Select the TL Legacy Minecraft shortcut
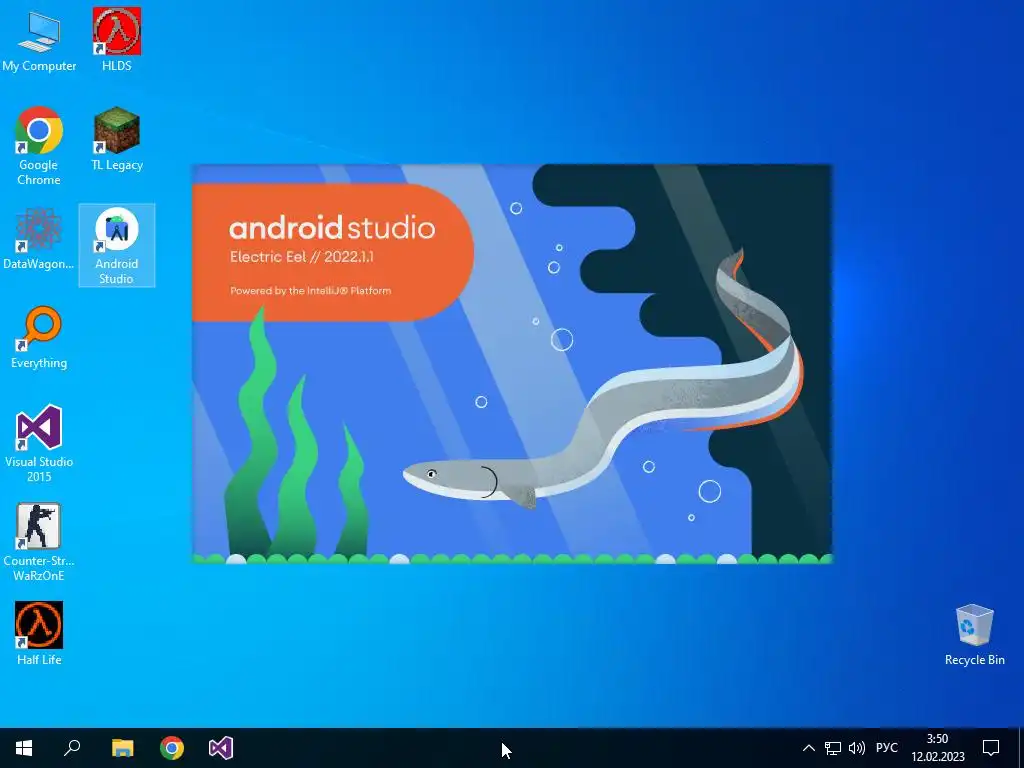 (116, 139)
